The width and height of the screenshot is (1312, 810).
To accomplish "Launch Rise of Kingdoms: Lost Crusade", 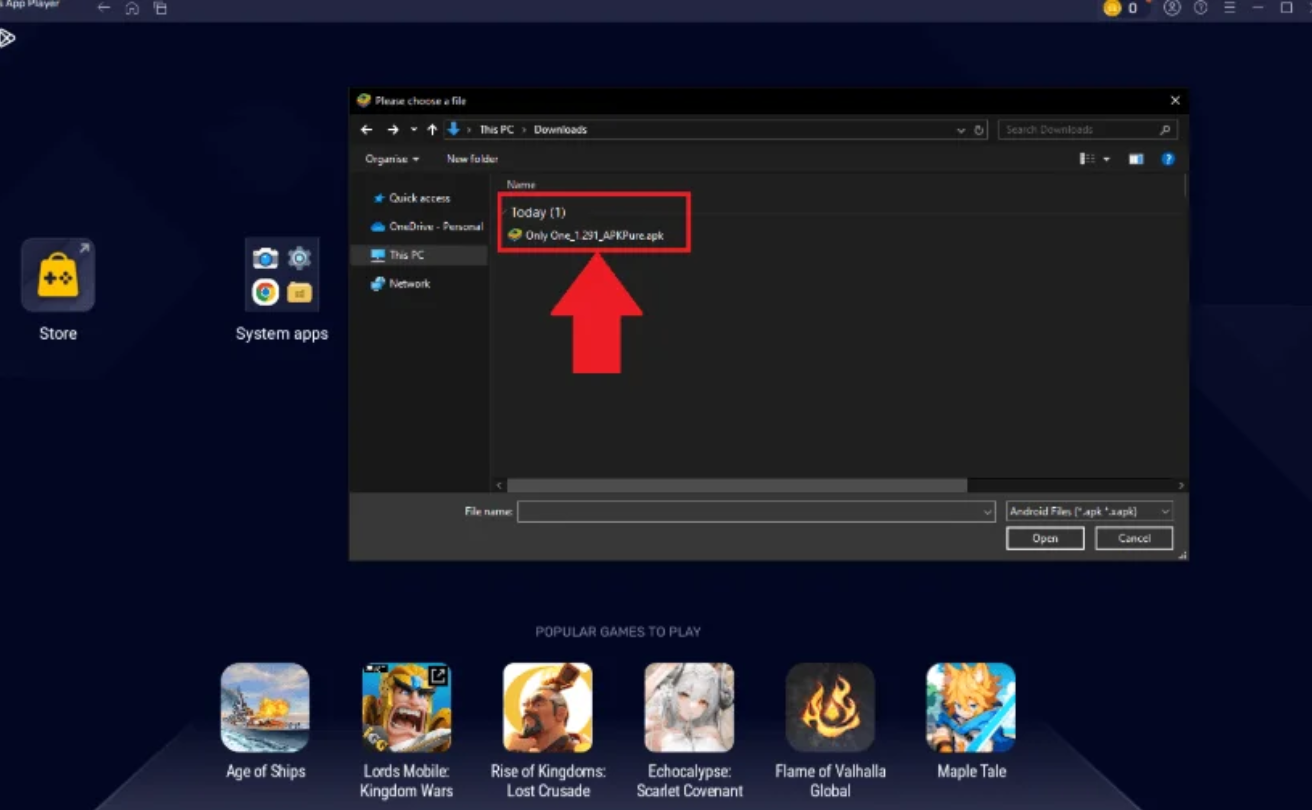I will (x=547, y=708).
